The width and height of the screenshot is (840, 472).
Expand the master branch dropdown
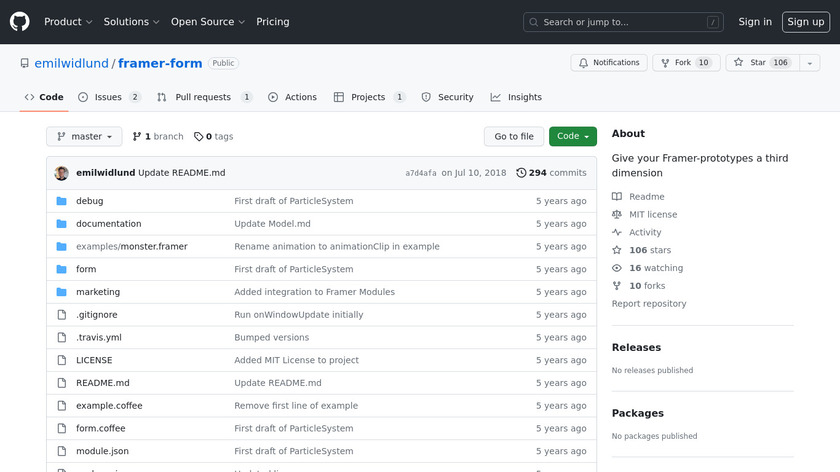(x=84, y=137)
